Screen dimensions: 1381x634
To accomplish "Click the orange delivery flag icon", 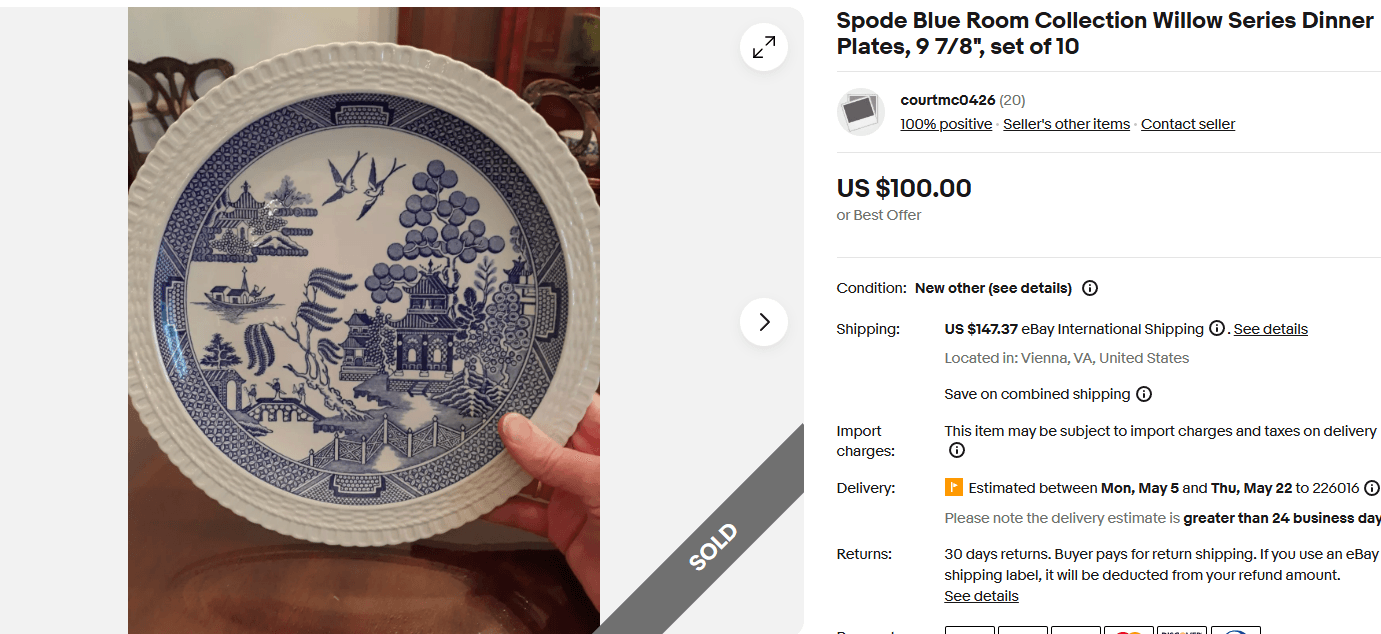I will coord(952,488).
